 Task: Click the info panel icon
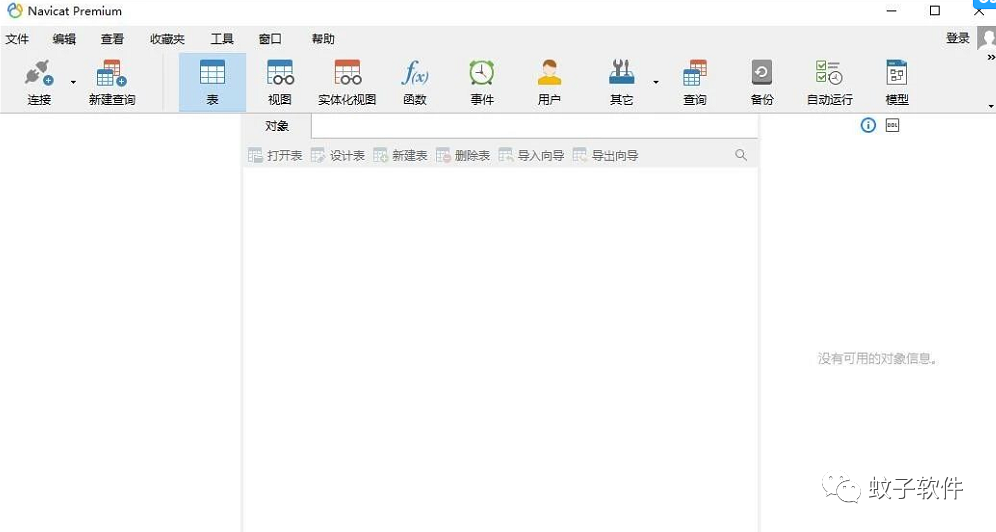pyautogui.click(x=868, y=125)
